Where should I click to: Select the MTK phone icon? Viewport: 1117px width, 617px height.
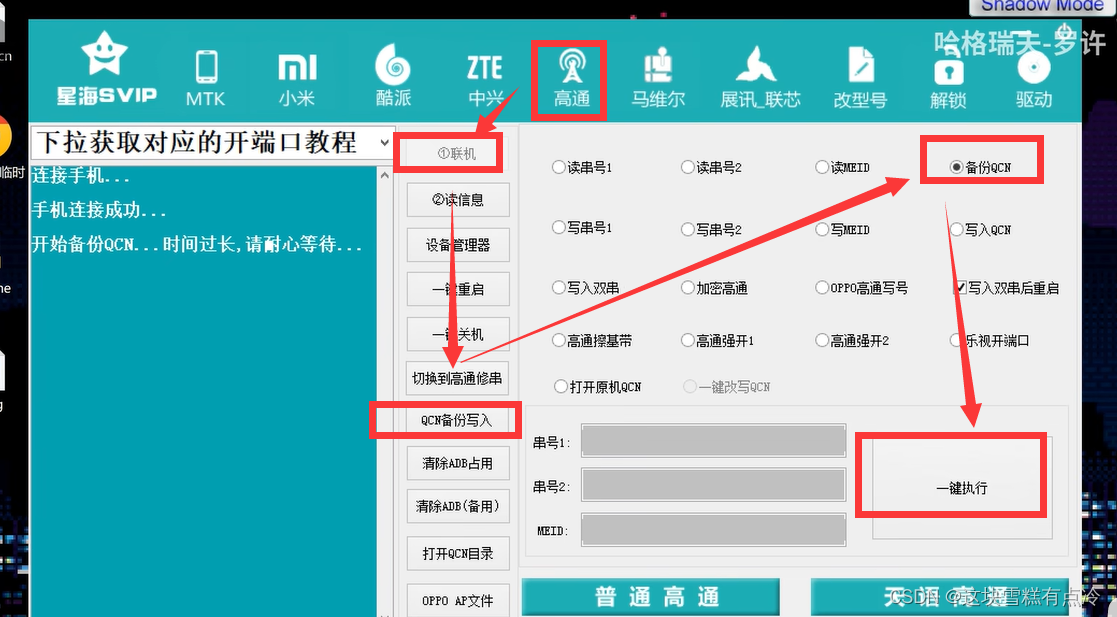206,78
